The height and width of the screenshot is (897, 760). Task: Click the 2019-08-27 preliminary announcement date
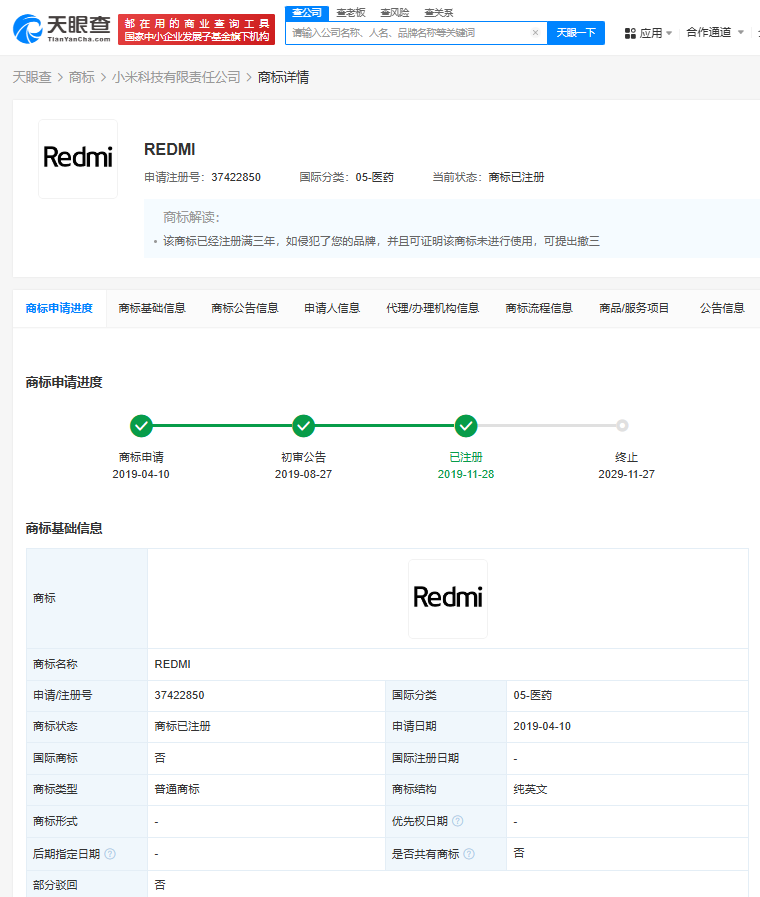[x=303, y=474]
